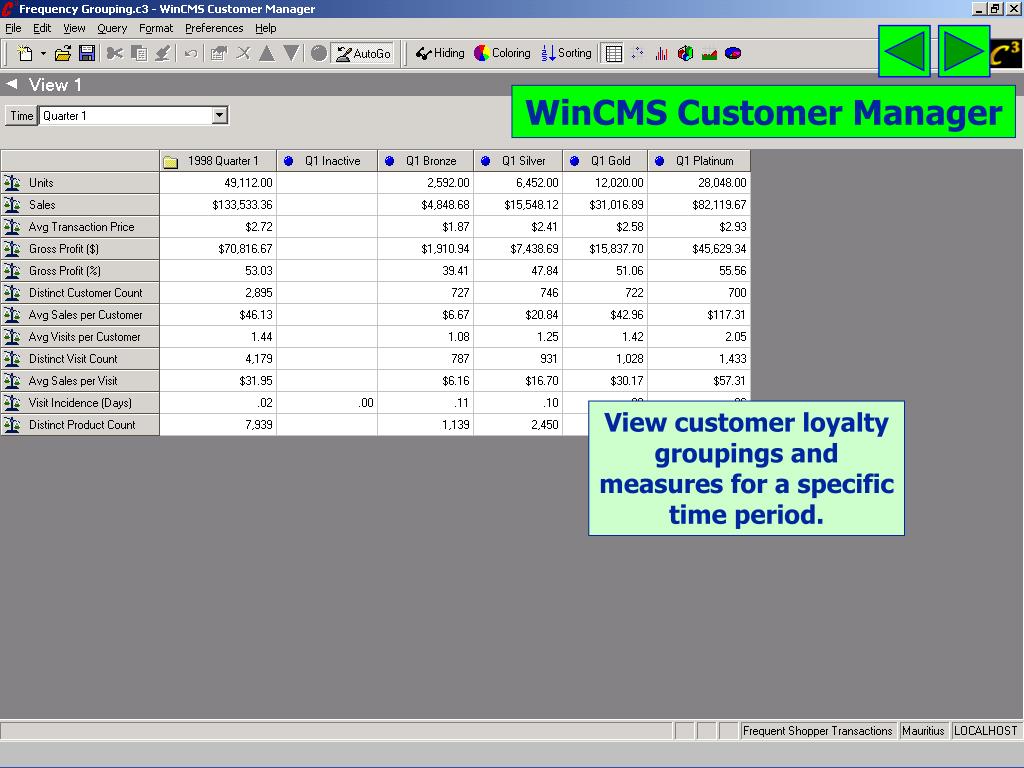Click the Avg Sales per Visit row header
This screenshot has height=768, width=1024.
(80, 381)
